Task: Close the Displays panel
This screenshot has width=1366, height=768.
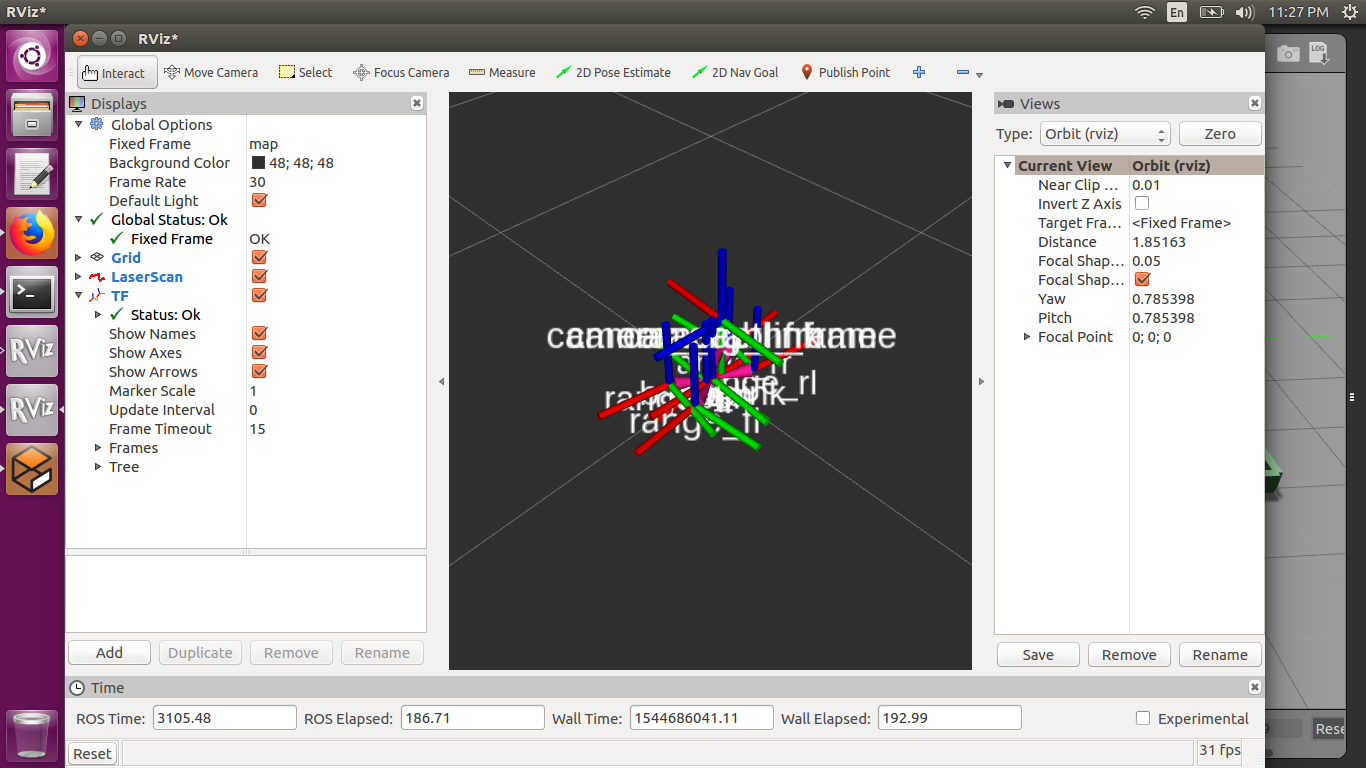Action: [x=417, y=103]
